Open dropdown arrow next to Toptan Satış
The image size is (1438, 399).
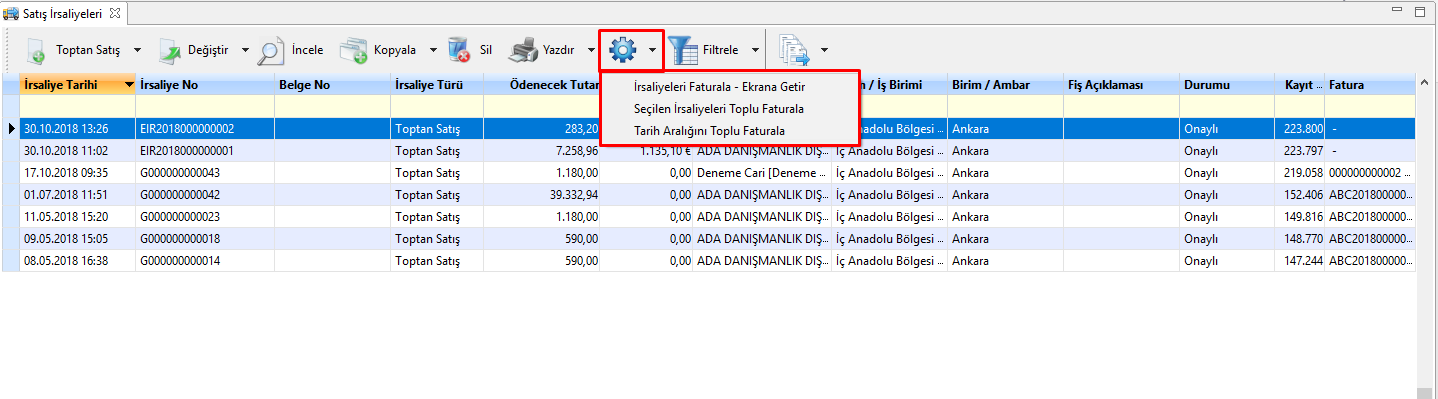point(137,49)
